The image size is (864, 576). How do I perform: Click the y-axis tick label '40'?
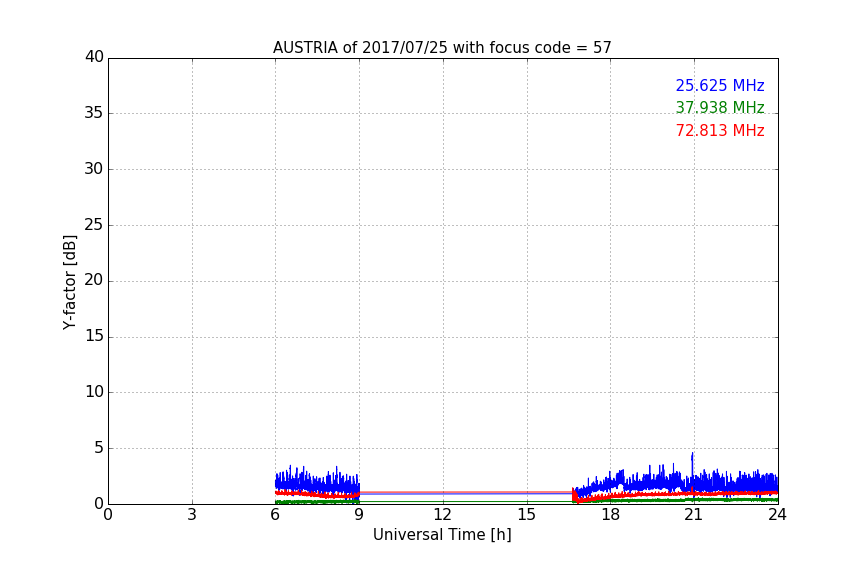(94, 57)
